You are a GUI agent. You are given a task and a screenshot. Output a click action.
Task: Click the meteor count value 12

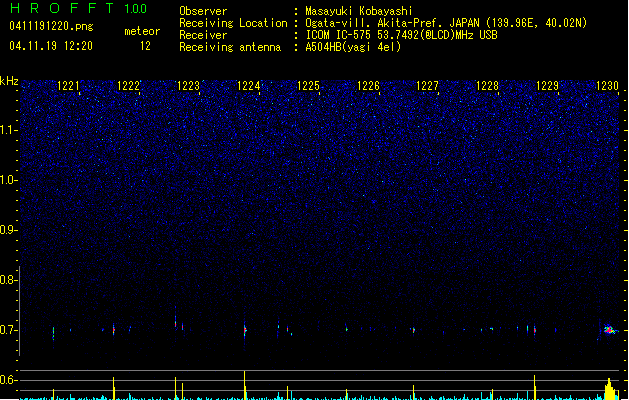[x=145, y=46]
